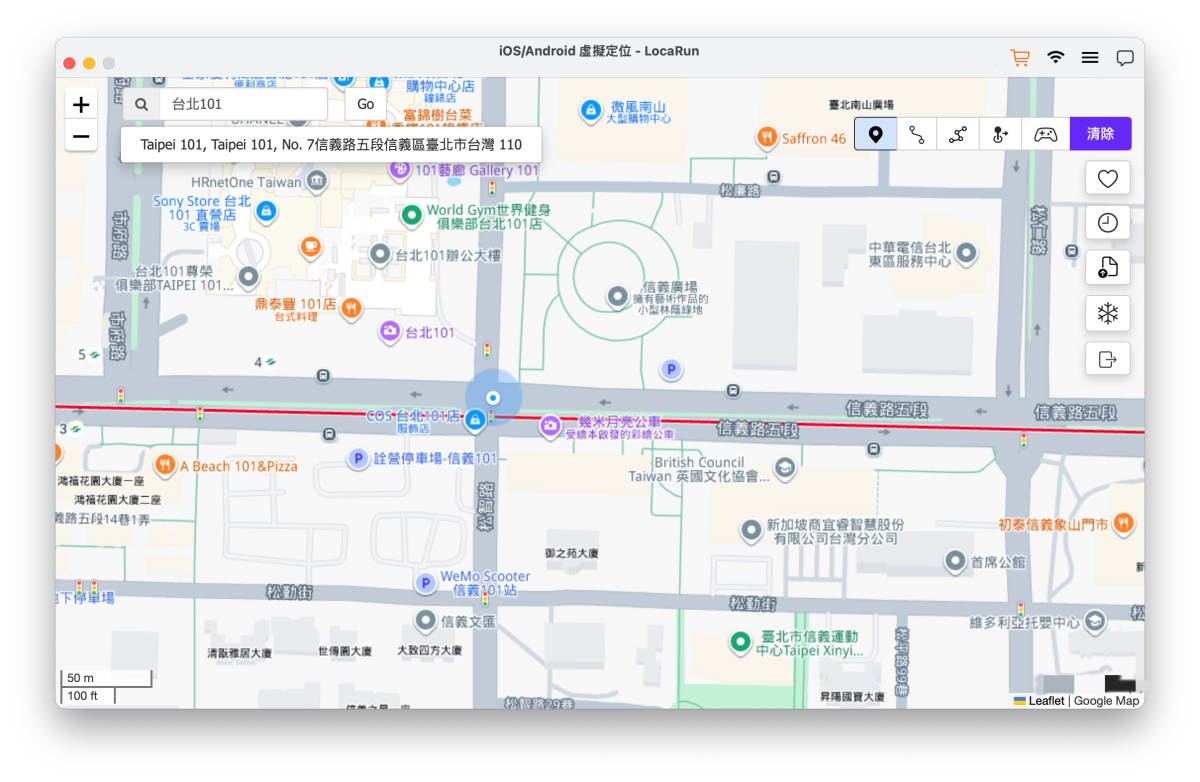Screen dimensions: 1200x782
Task: Click the WeMo Scooter parking marker
Action: 426,582
